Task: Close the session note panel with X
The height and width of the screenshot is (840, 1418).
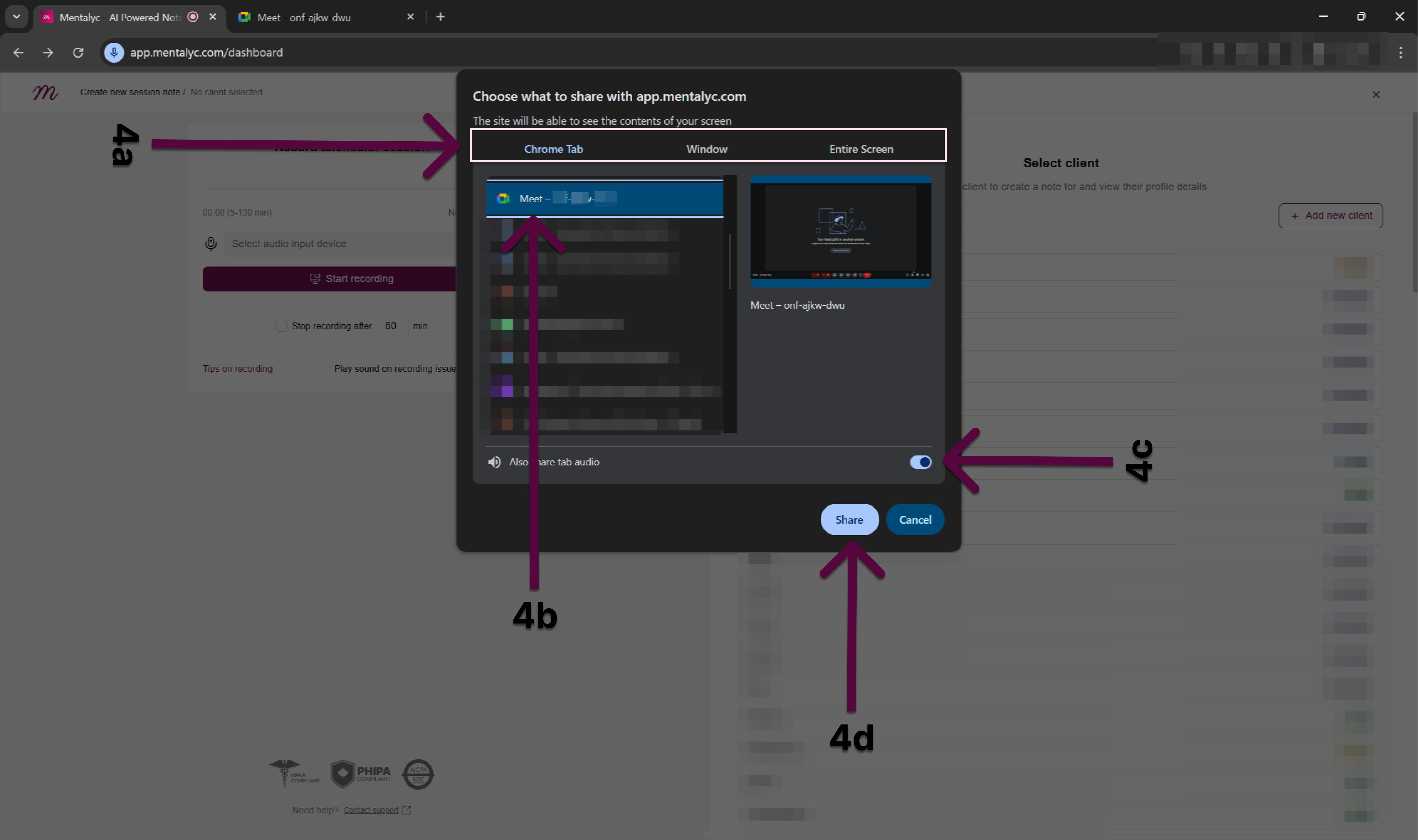Action: coord(1376,94)
